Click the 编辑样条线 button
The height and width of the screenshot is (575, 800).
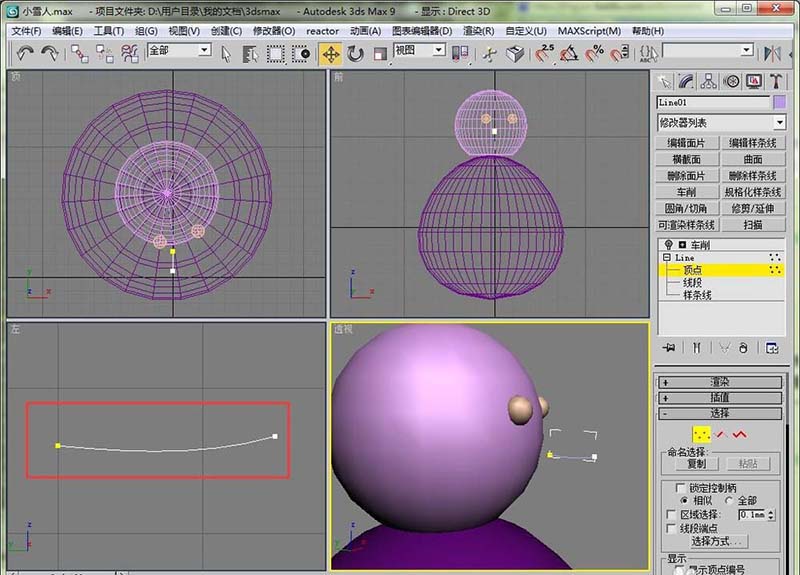coord(752,143)
